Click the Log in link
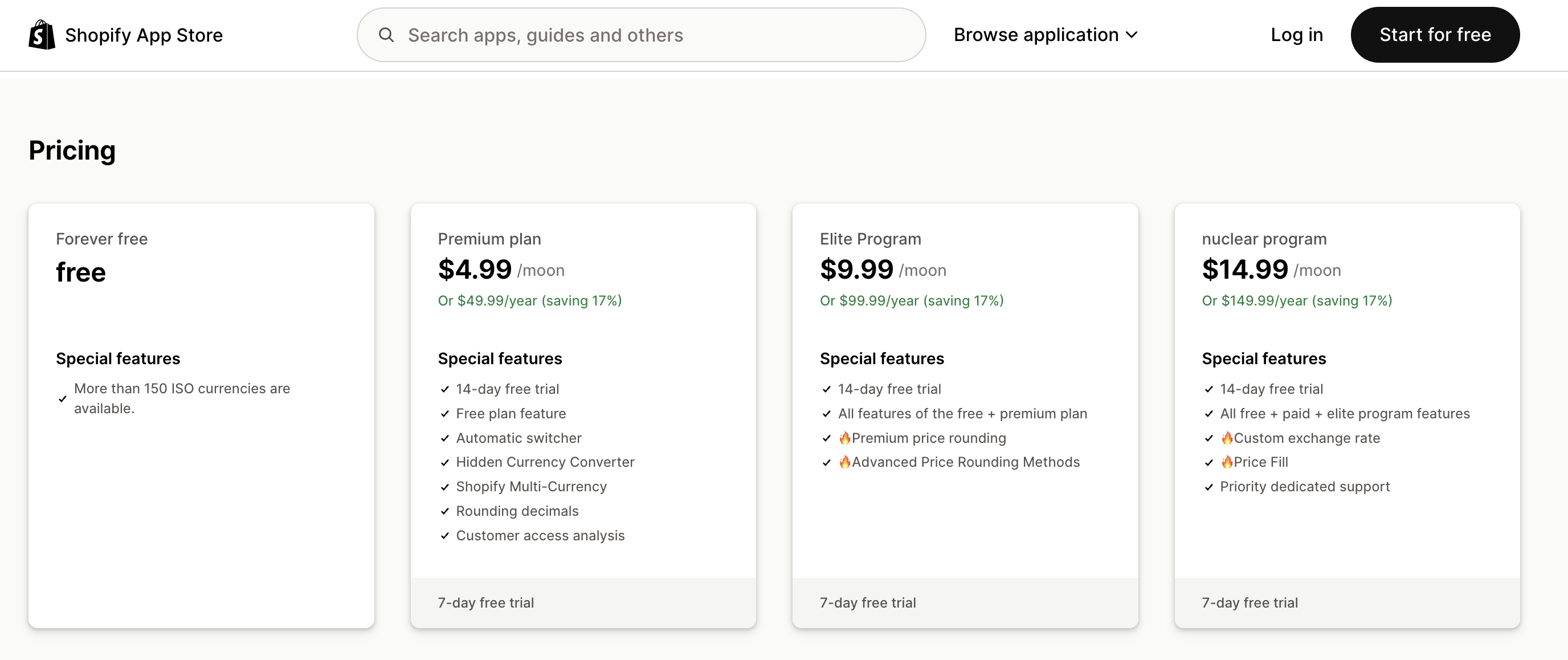1568x660 pixels. point(1296,35)
